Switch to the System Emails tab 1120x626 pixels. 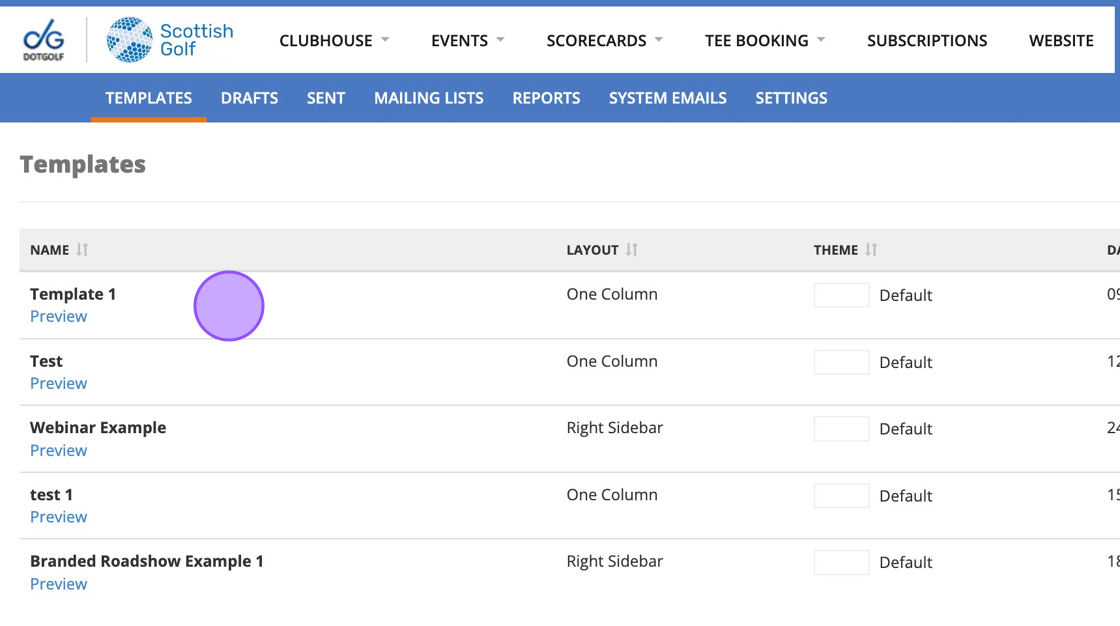tap(667, 98)
